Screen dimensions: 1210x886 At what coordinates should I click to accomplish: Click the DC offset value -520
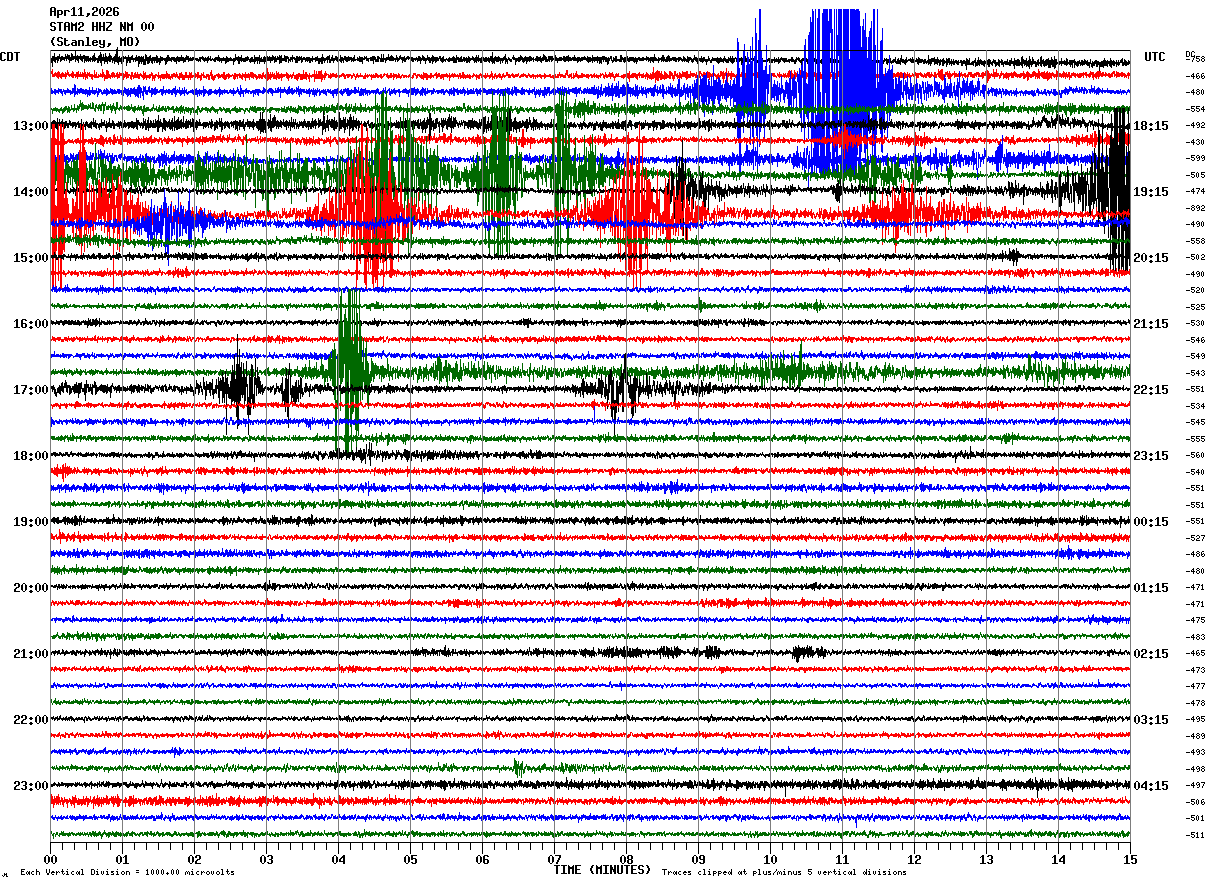1195,291
